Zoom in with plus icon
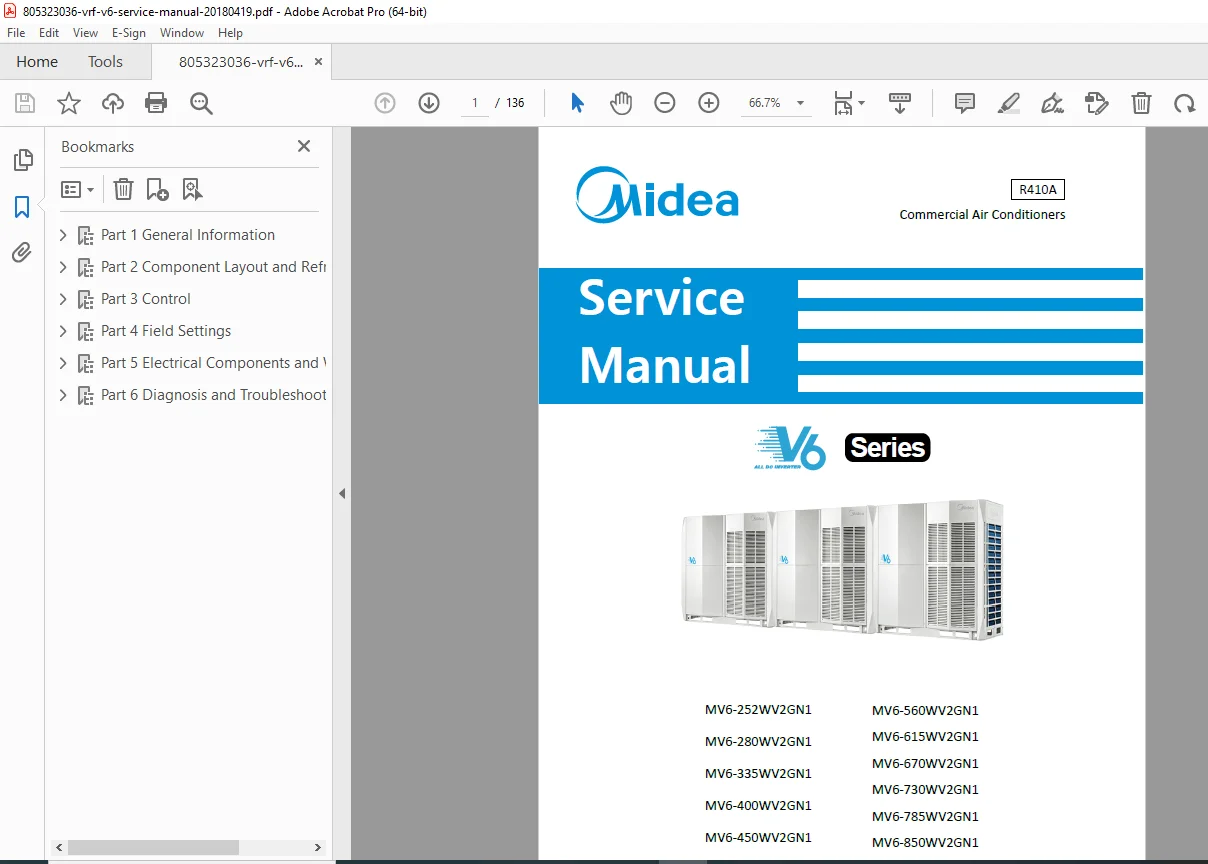 click(x=709, y=103)
